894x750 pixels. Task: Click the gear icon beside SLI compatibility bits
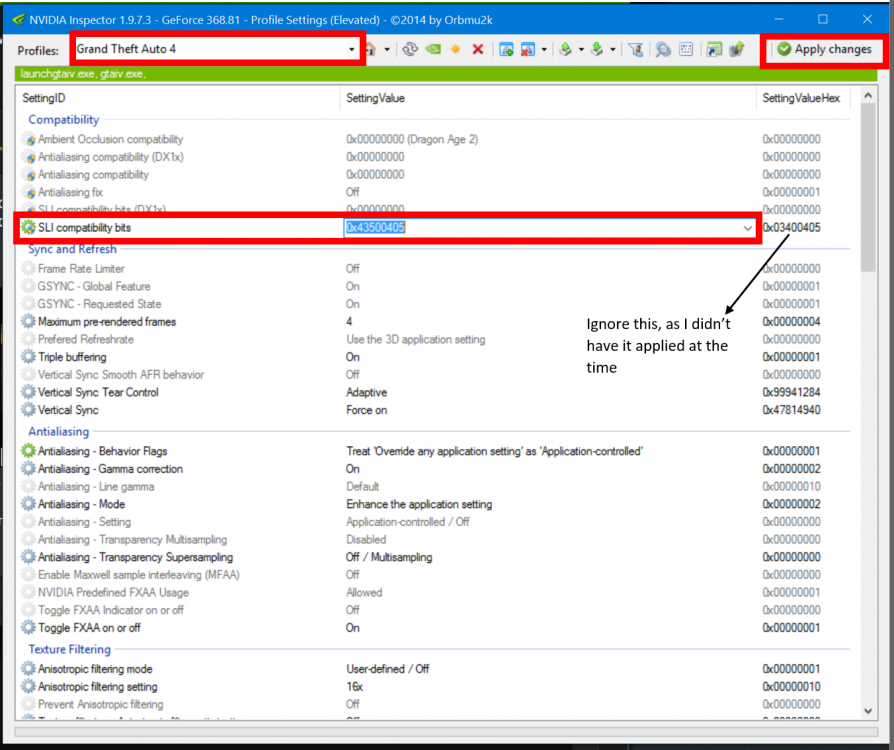[28, 228]
